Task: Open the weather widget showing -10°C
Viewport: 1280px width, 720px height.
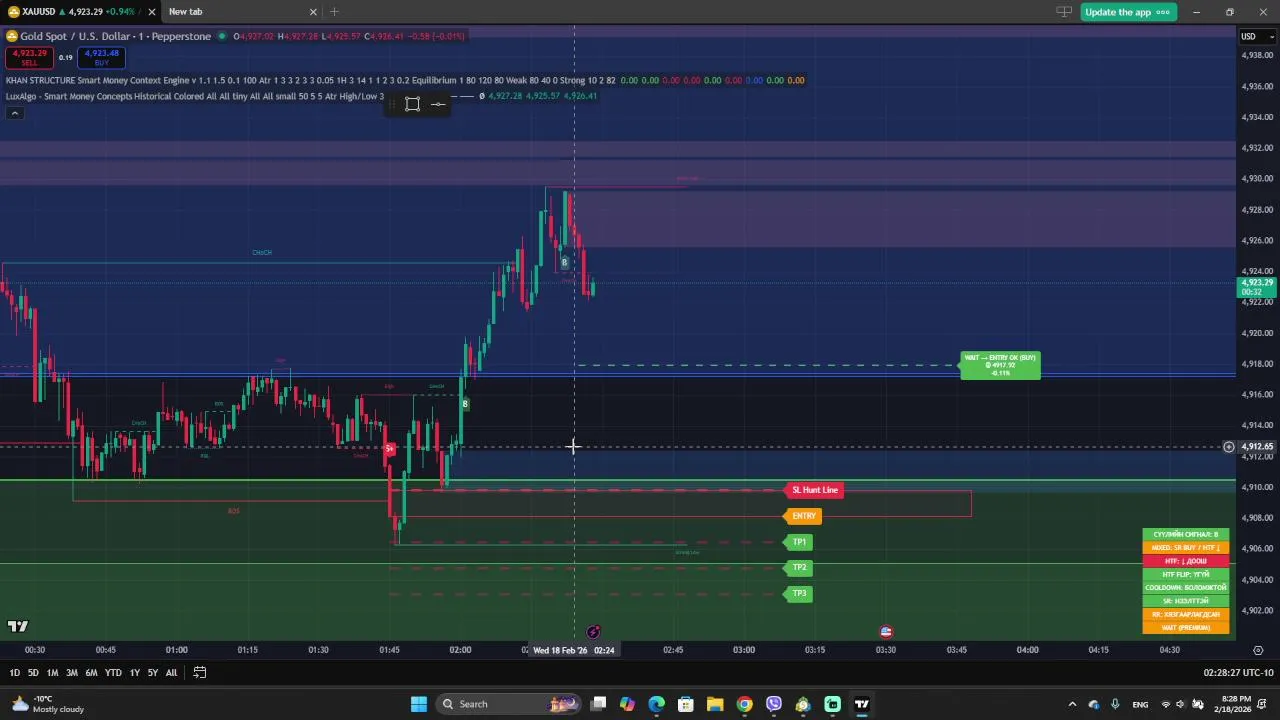Action: click(48, 704)
